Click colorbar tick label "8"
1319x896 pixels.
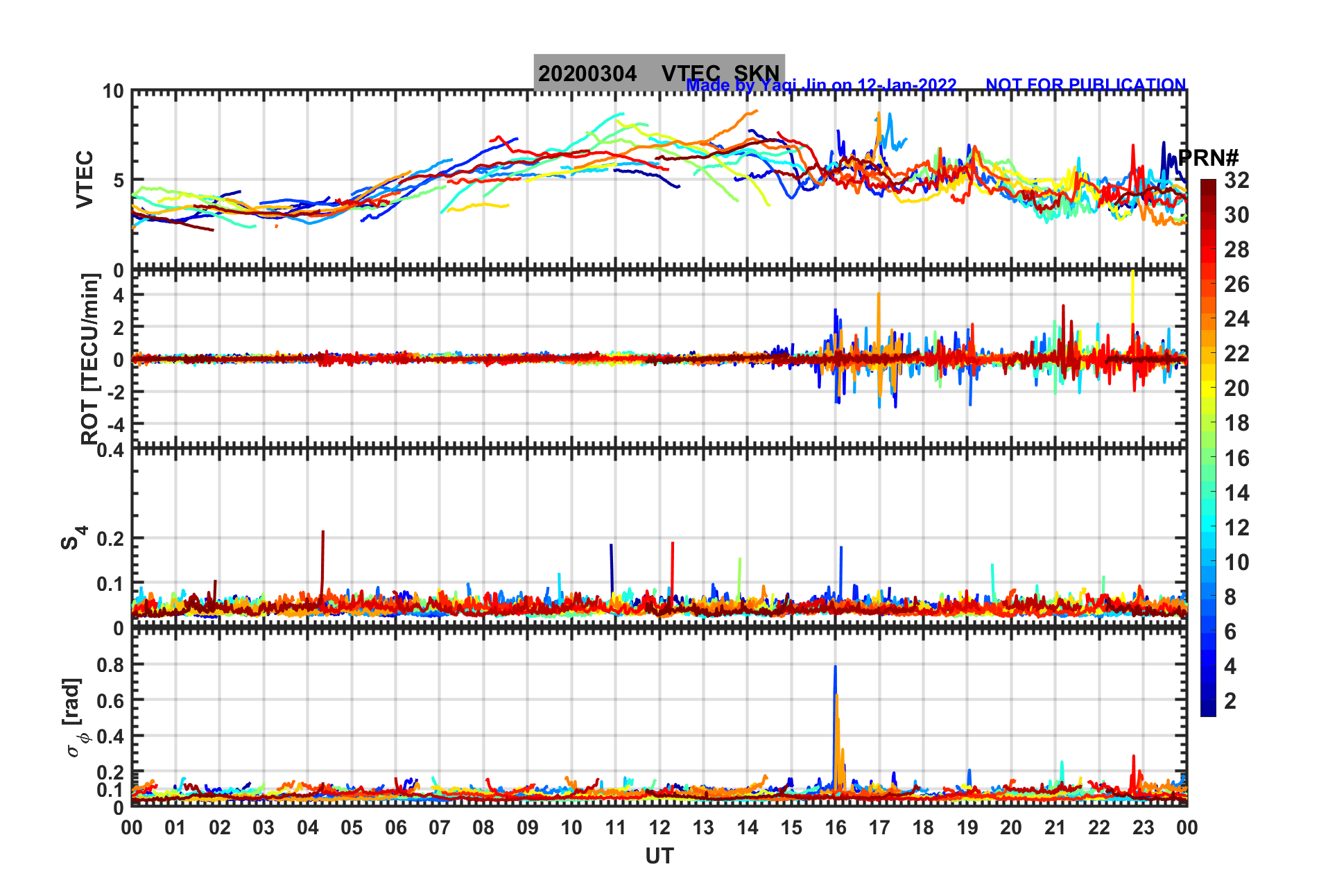click(1230, 597)
